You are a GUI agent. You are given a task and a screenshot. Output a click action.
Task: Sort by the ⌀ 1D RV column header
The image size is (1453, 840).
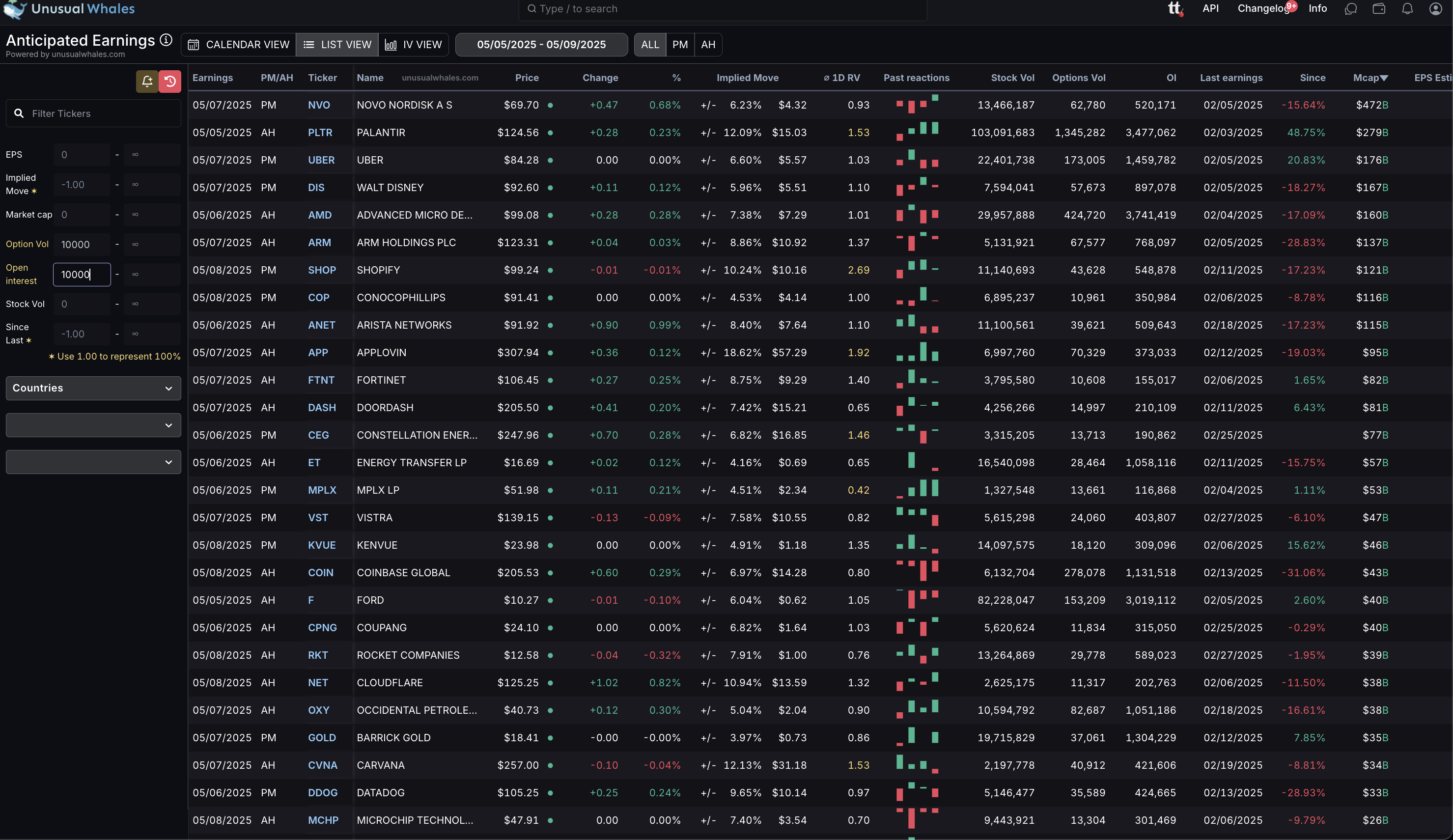(842, 78)
